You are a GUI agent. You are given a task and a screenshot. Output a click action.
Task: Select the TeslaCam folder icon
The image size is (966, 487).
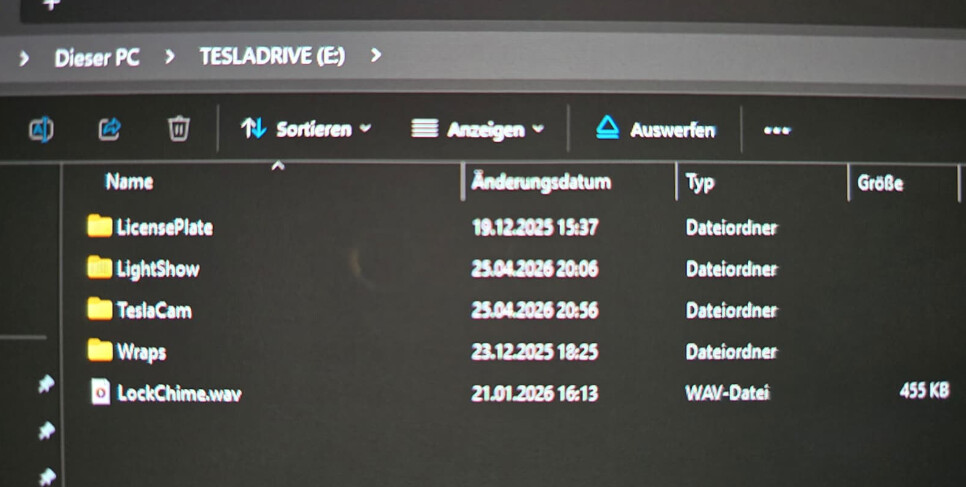coord(100,309)
